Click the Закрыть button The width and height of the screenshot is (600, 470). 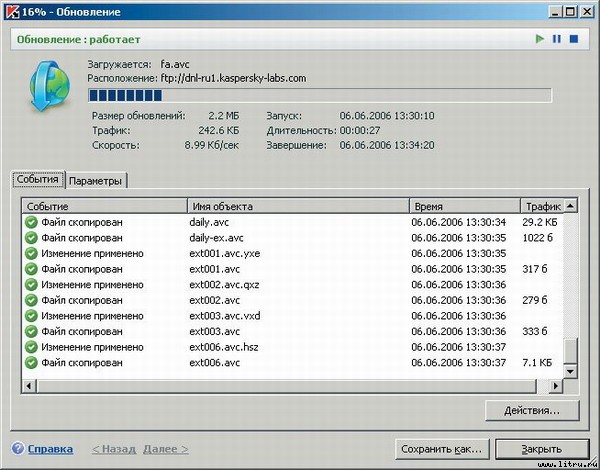[541, 449]
